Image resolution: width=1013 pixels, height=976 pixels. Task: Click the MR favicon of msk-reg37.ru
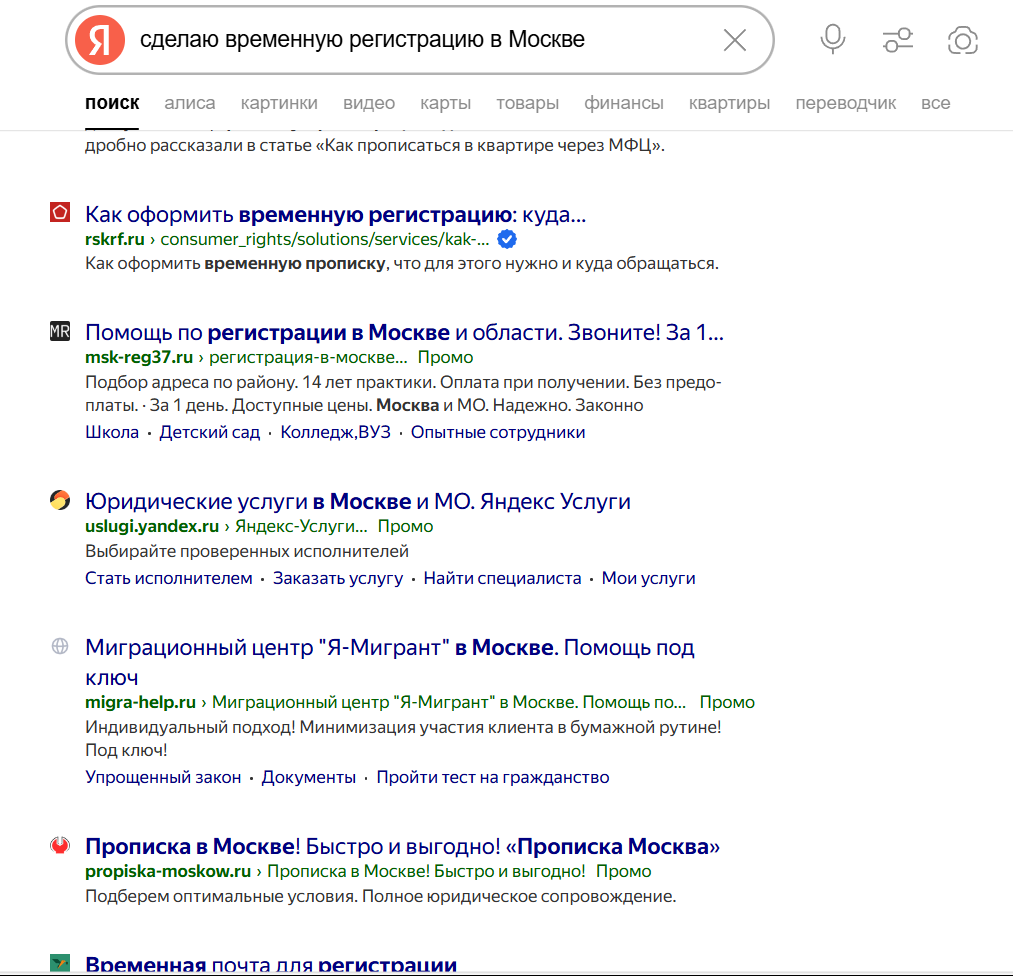tap(60, 331)
